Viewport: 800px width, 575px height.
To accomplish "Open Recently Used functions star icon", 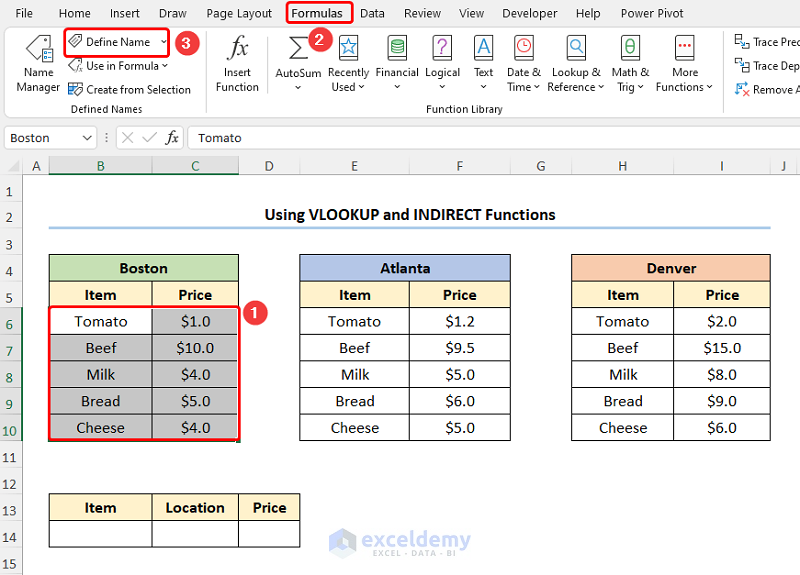I will 348,48.
